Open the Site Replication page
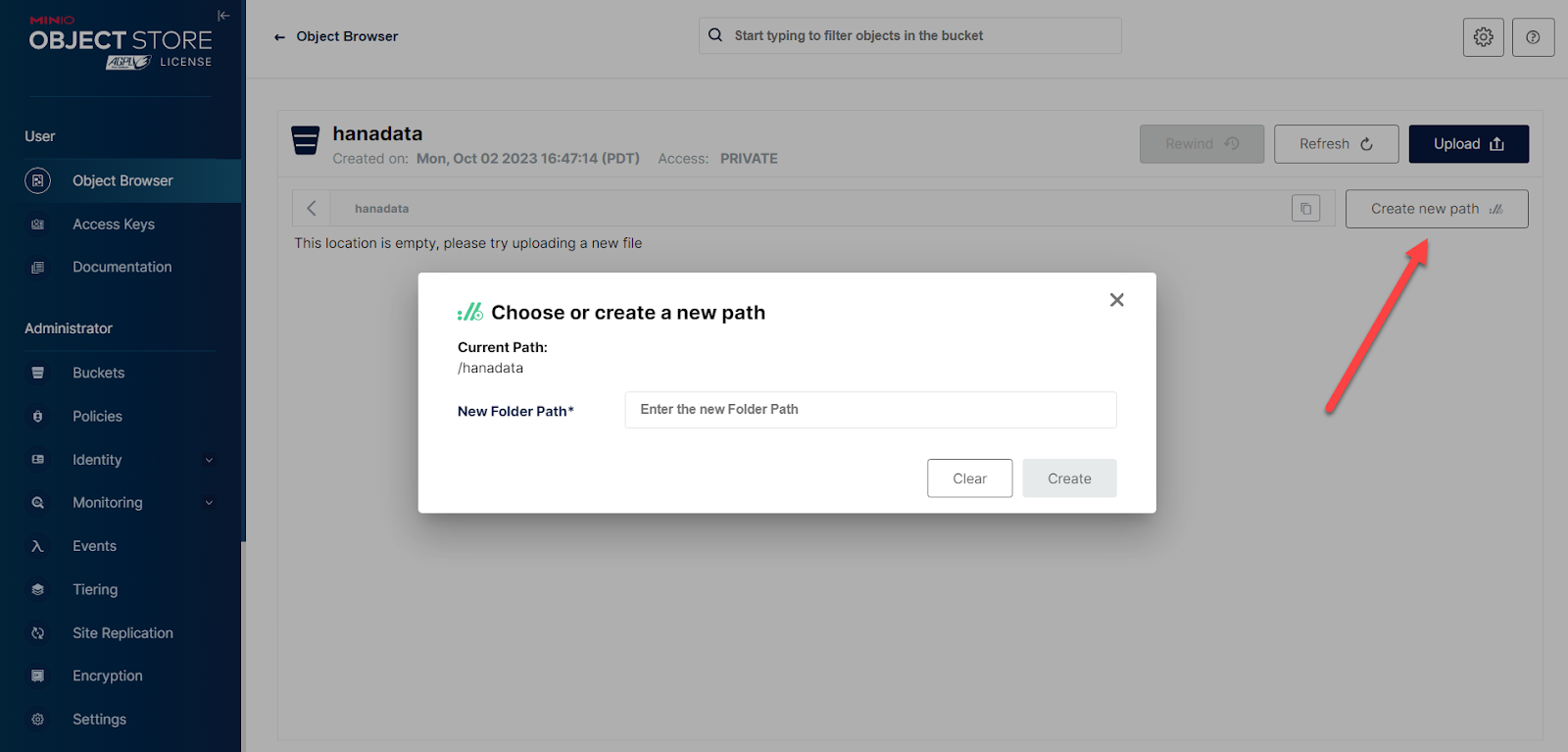Screen dimensions: 1568x752 click(122, 633)
